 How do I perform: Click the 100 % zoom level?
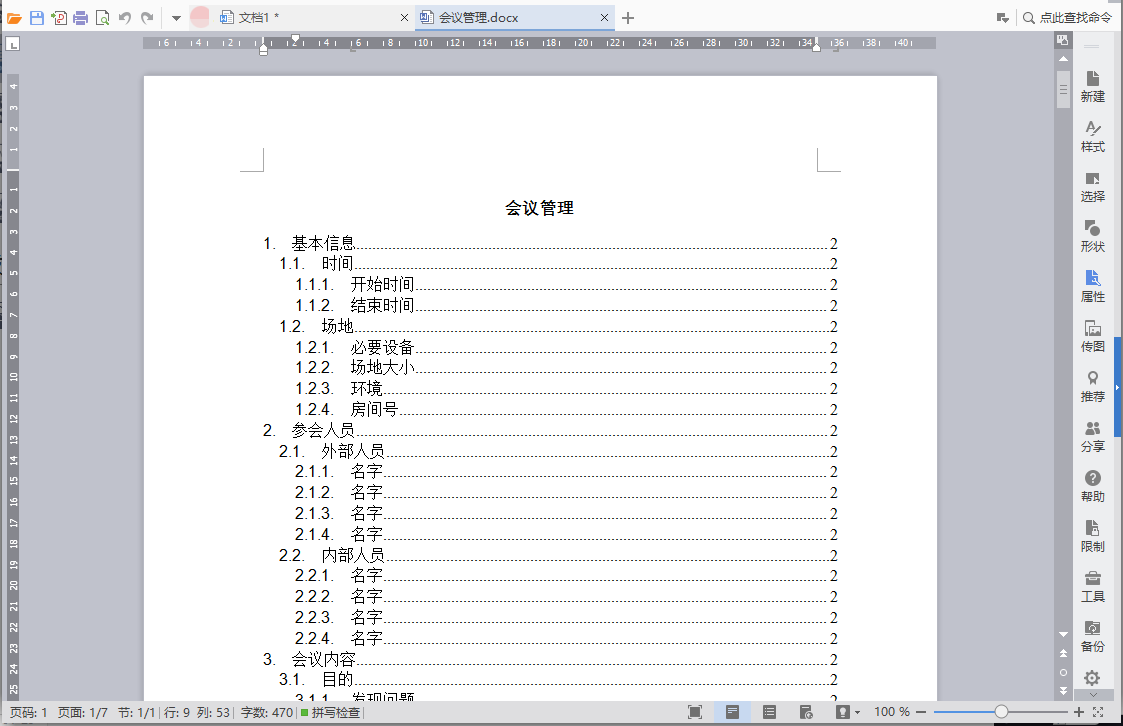(x=892, y=712)
